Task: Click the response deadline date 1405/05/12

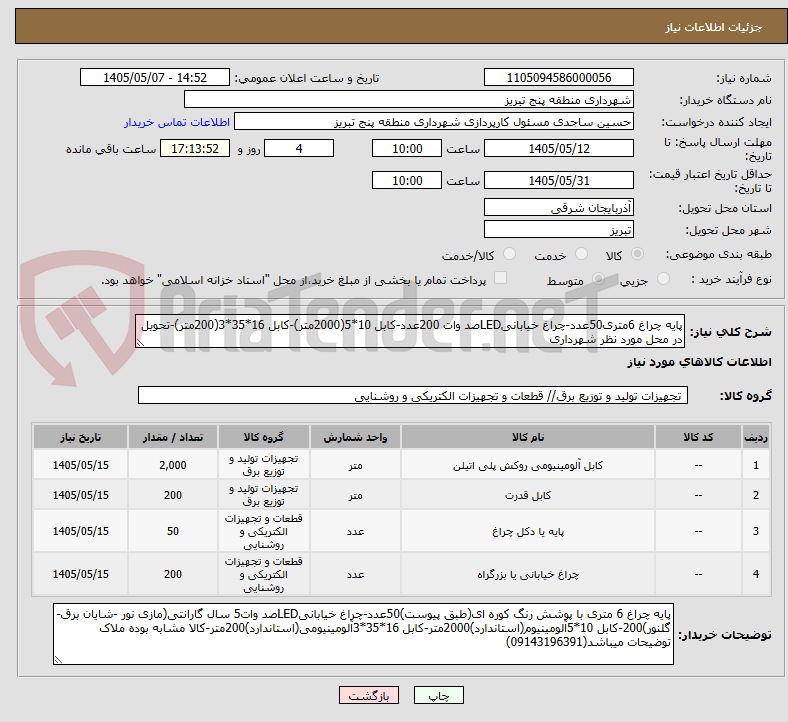Action: coord(558,149)
